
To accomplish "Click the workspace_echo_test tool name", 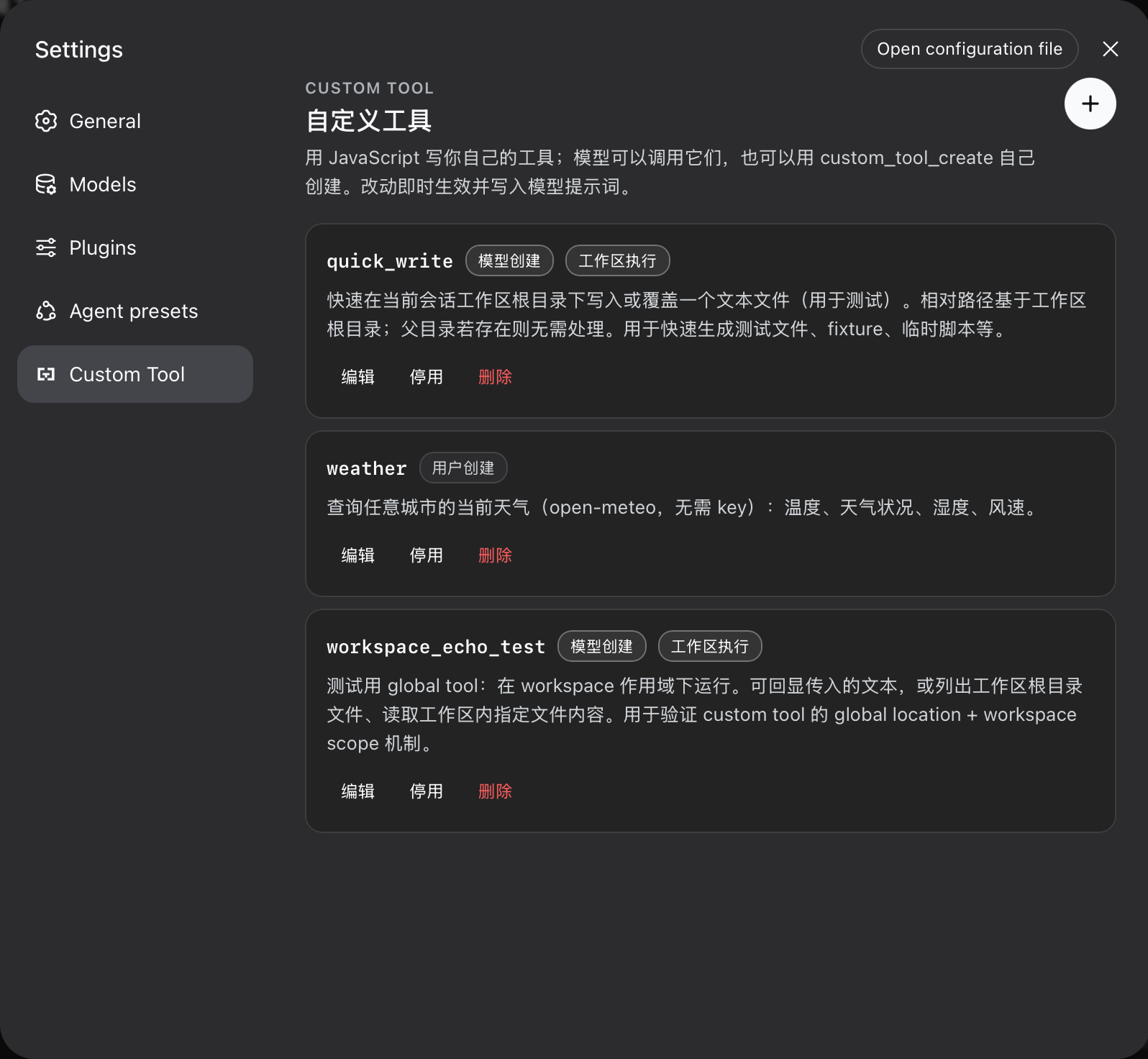I will pos(436,647).
